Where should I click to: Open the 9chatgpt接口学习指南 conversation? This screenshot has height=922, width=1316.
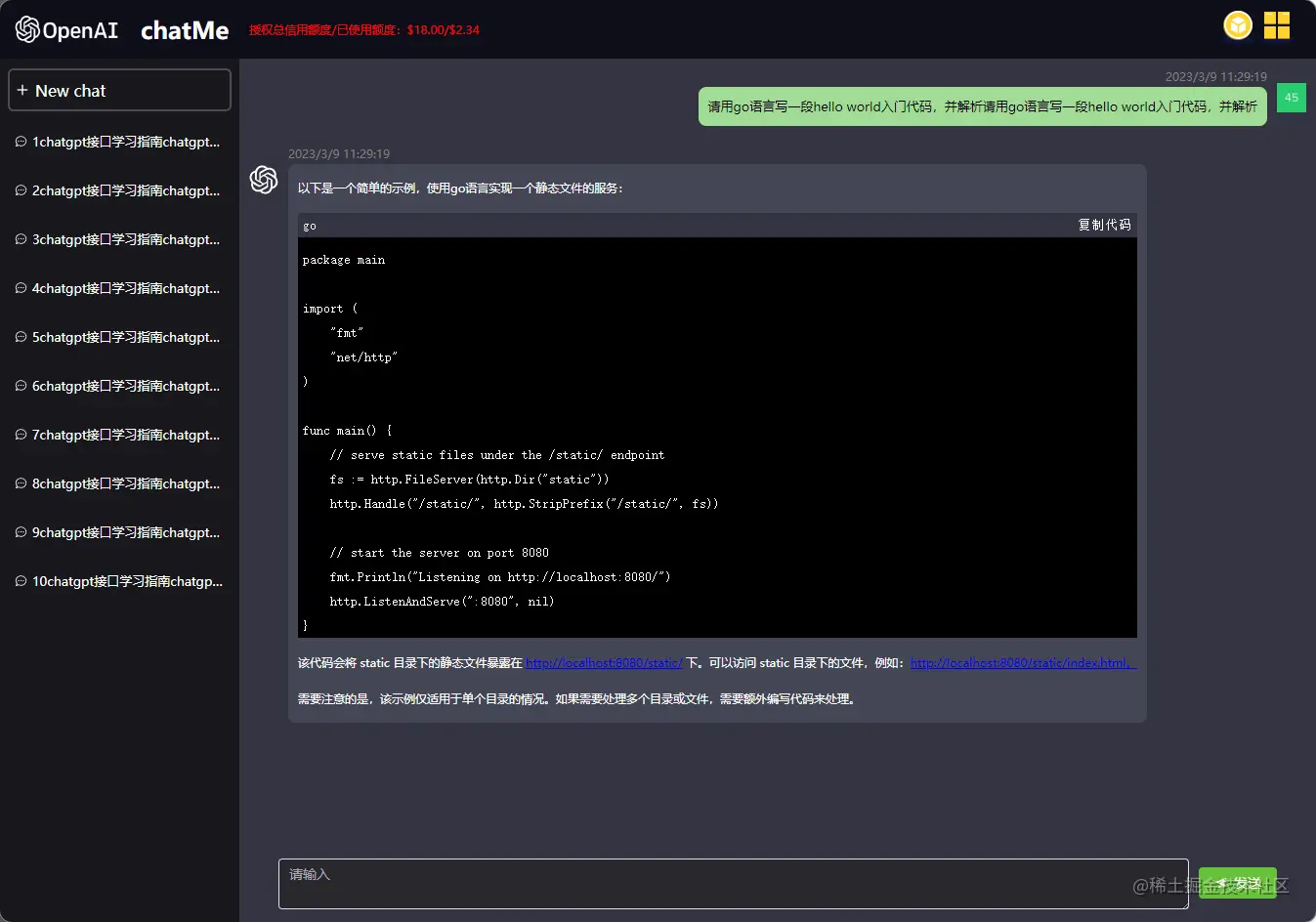click(125, 532)
